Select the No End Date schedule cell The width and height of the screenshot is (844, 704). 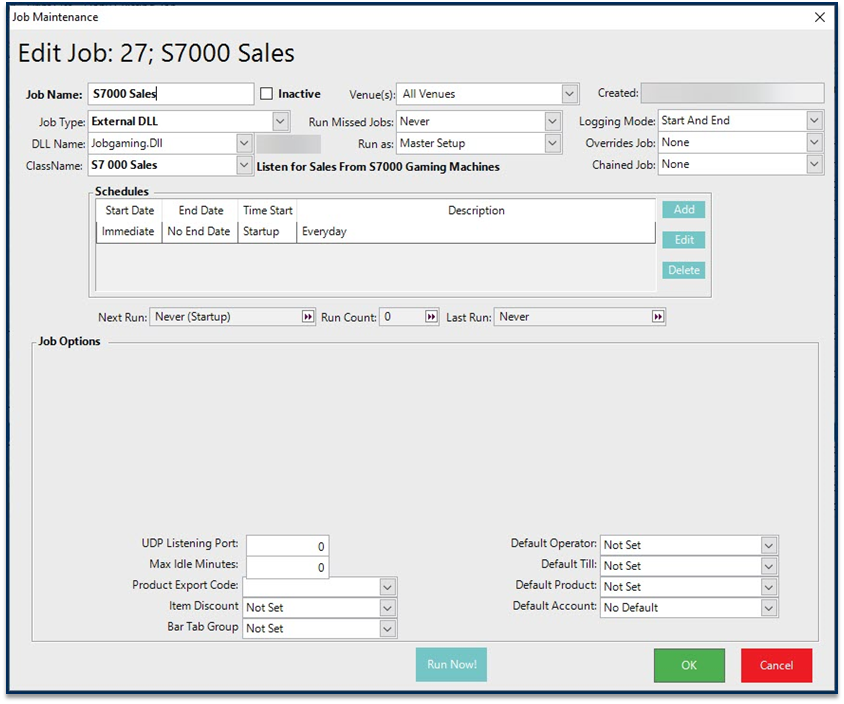pos(199,231)
